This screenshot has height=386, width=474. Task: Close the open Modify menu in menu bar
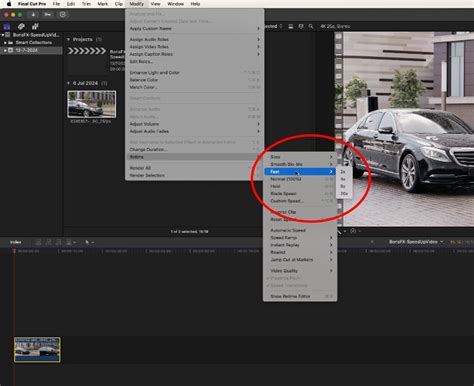coord(136,4)
